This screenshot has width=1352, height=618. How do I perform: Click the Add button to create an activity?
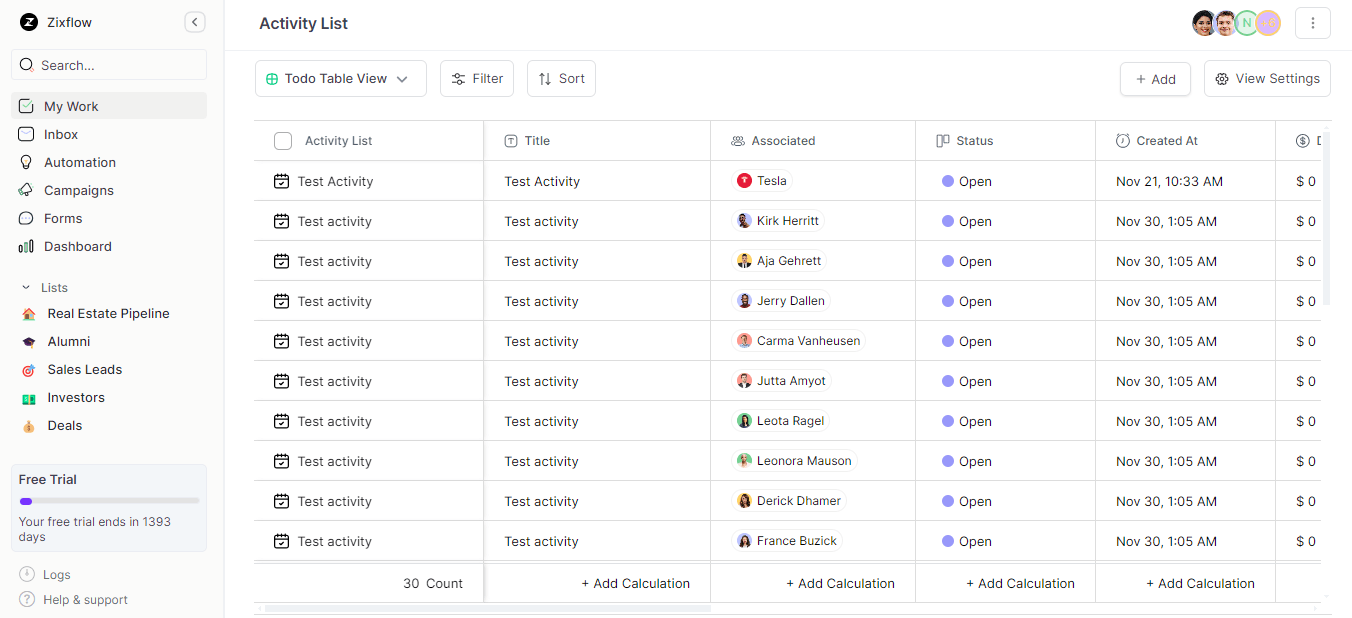tap(1155, 78)
